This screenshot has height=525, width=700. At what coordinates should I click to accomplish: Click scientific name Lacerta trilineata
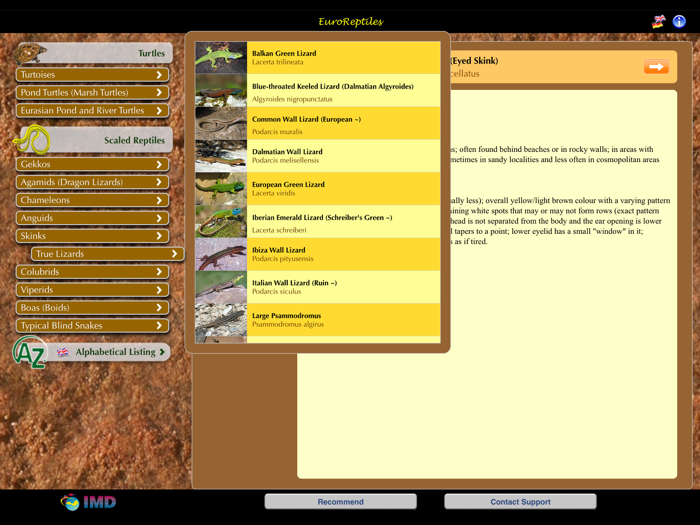point(277,62)
